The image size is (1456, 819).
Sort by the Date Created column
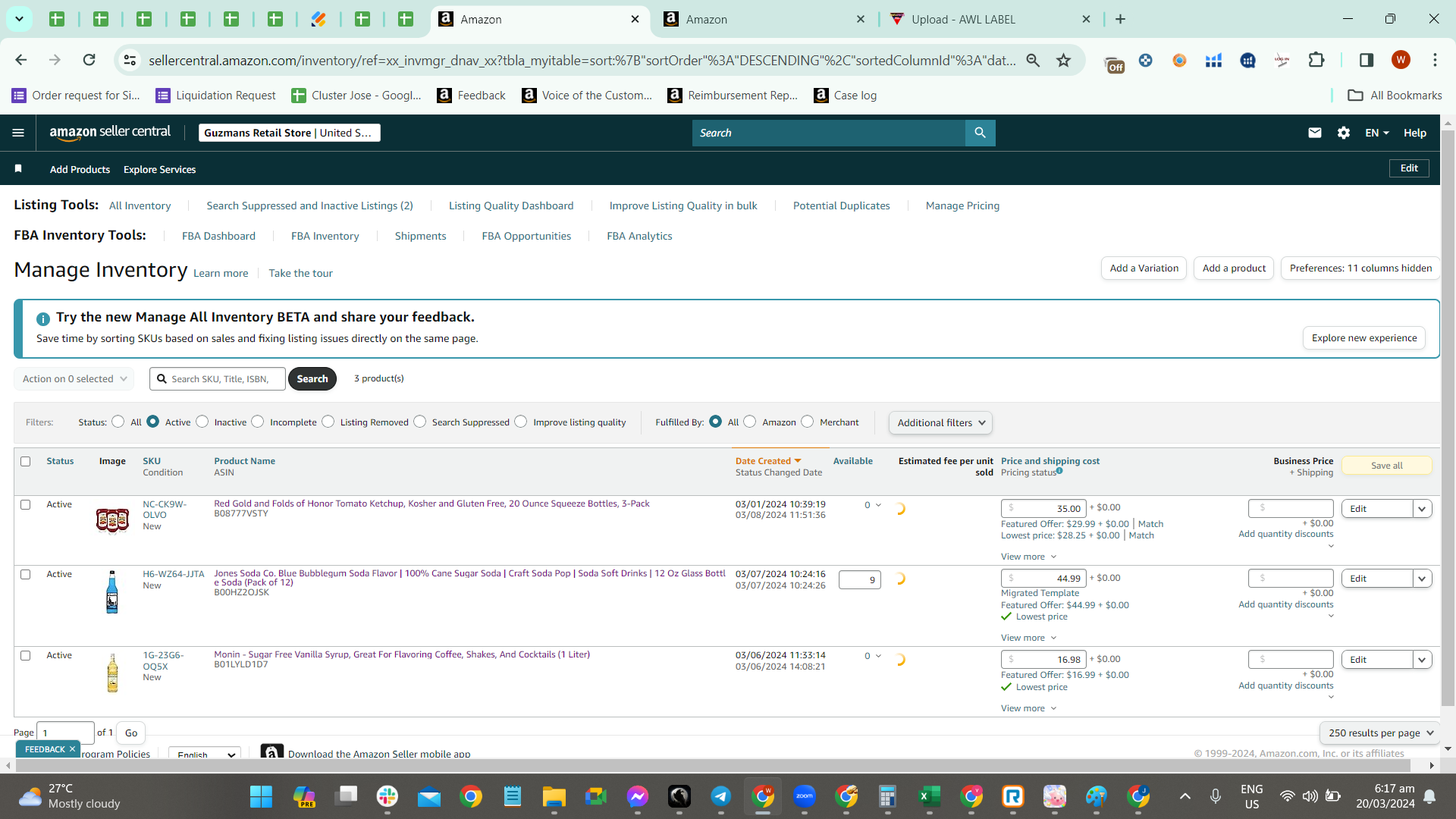tap(768, 461)
